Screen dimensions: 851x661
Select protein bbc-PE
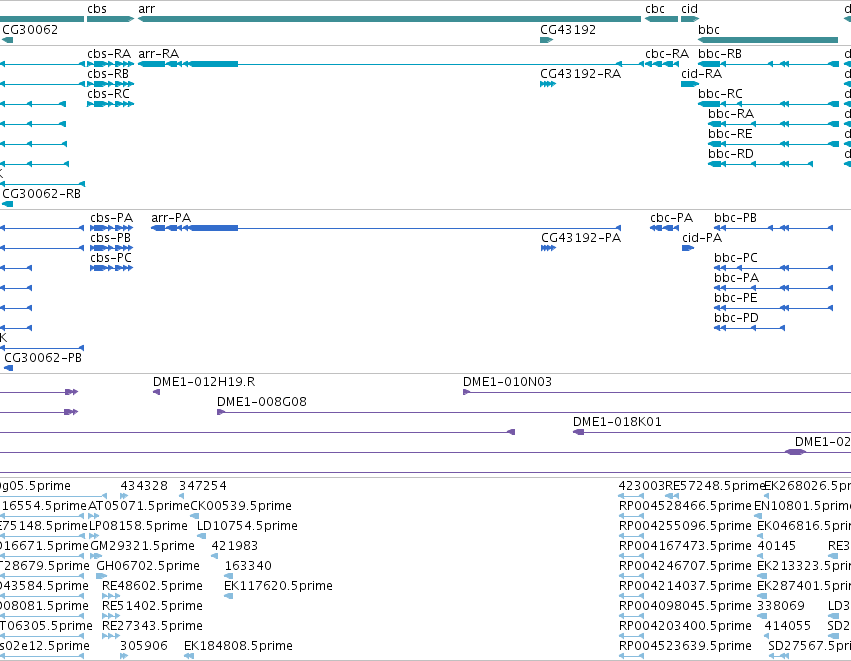(x=773, y=308)
